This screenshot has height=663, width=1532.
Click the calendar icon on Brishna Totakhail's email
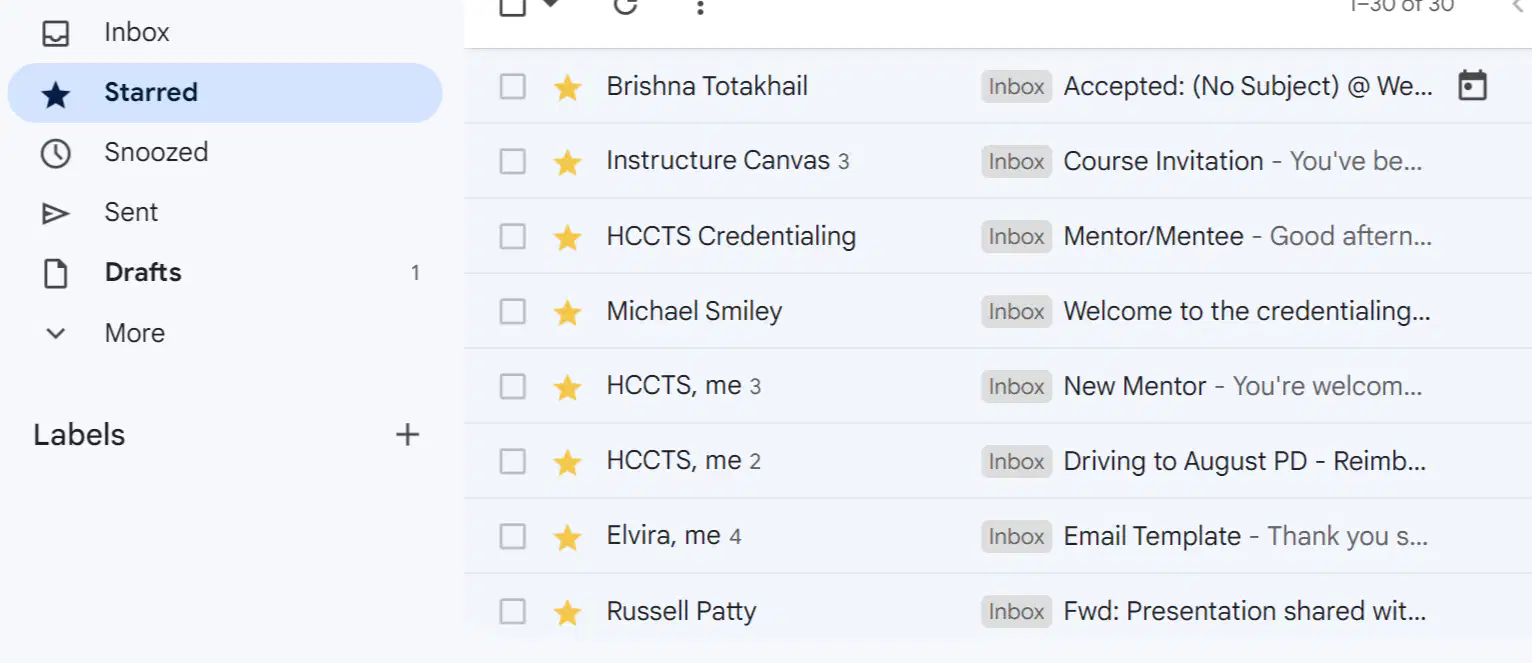pyautogui.click(x=1472, y=86)
